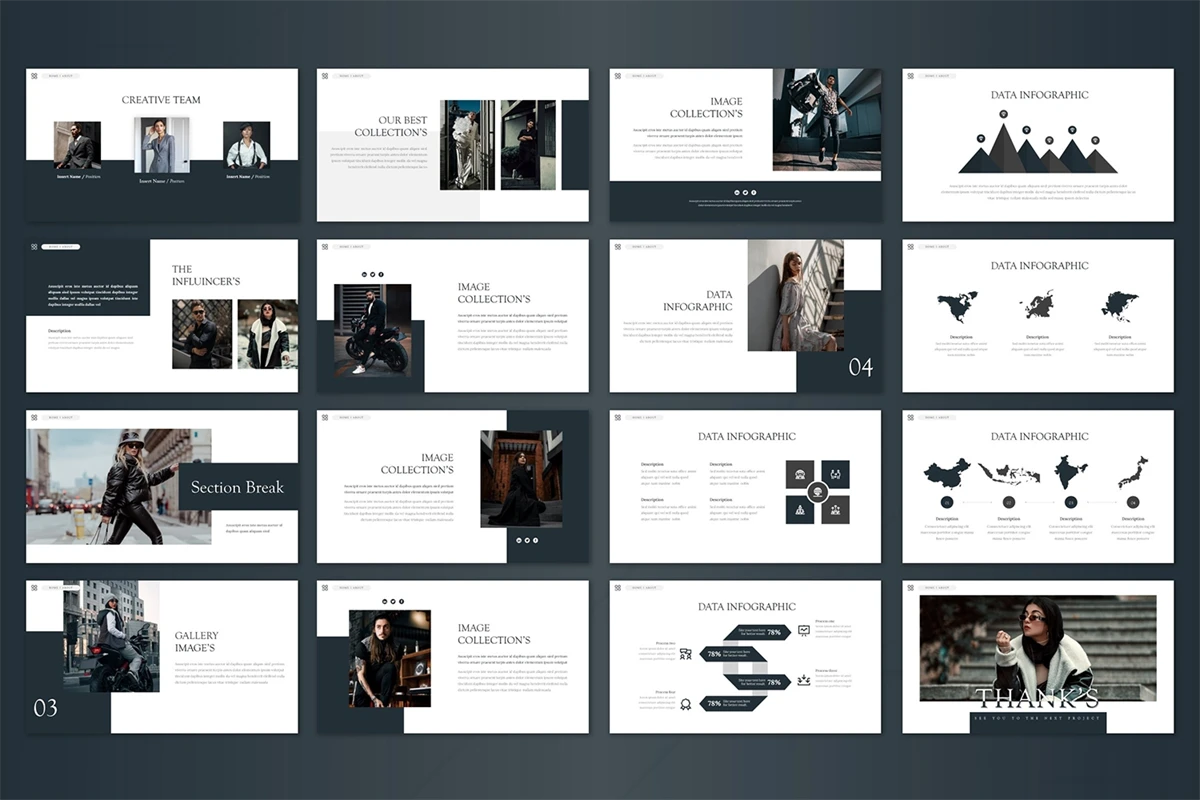Image resolution: width=1200 pixels, height=800 pixels.
Task: Click the large 04 slide number
Action: coord(860,367)
